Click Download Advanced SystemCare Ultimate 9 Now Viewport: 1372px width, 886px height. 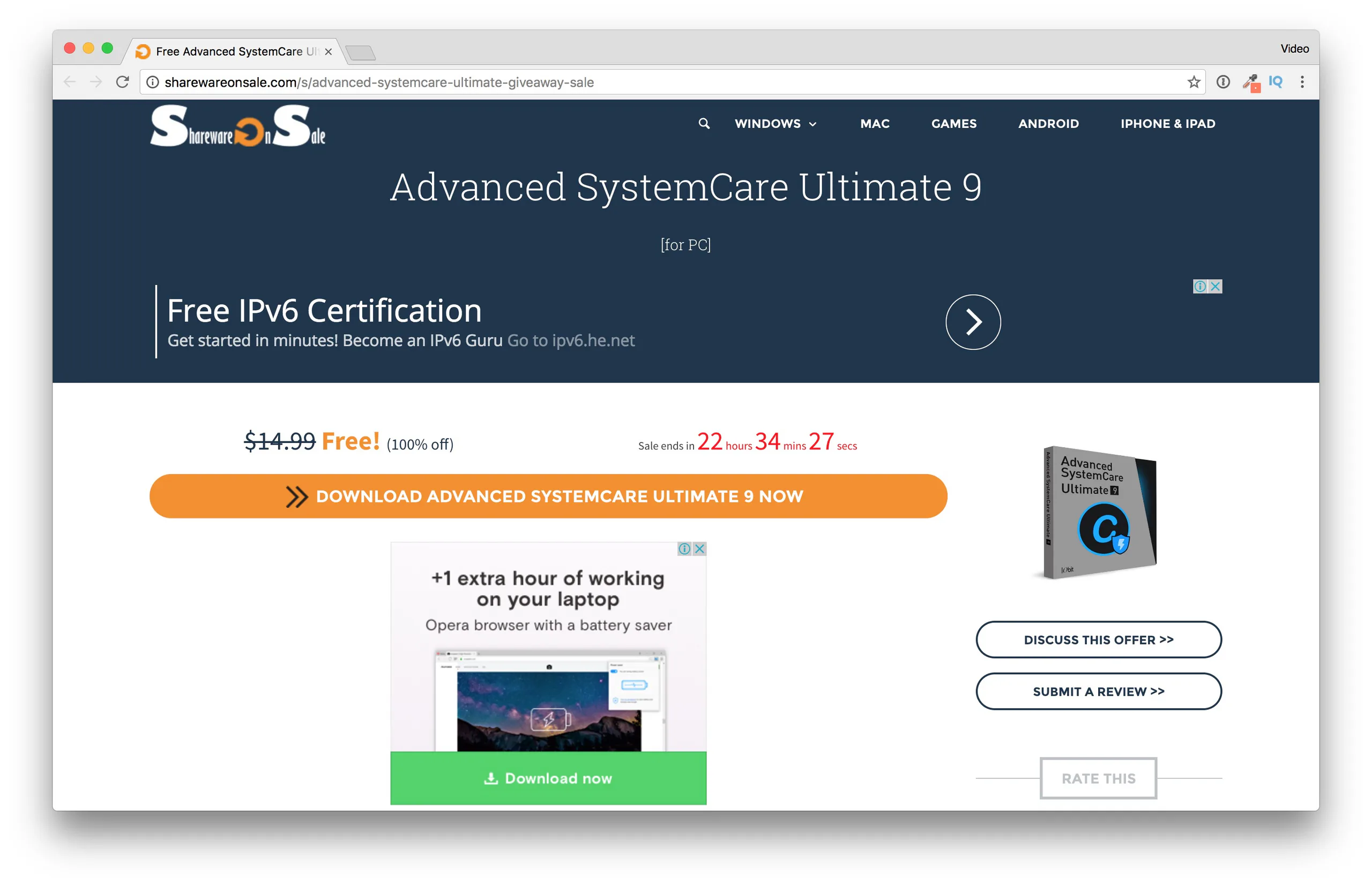(x=548, y=496)
